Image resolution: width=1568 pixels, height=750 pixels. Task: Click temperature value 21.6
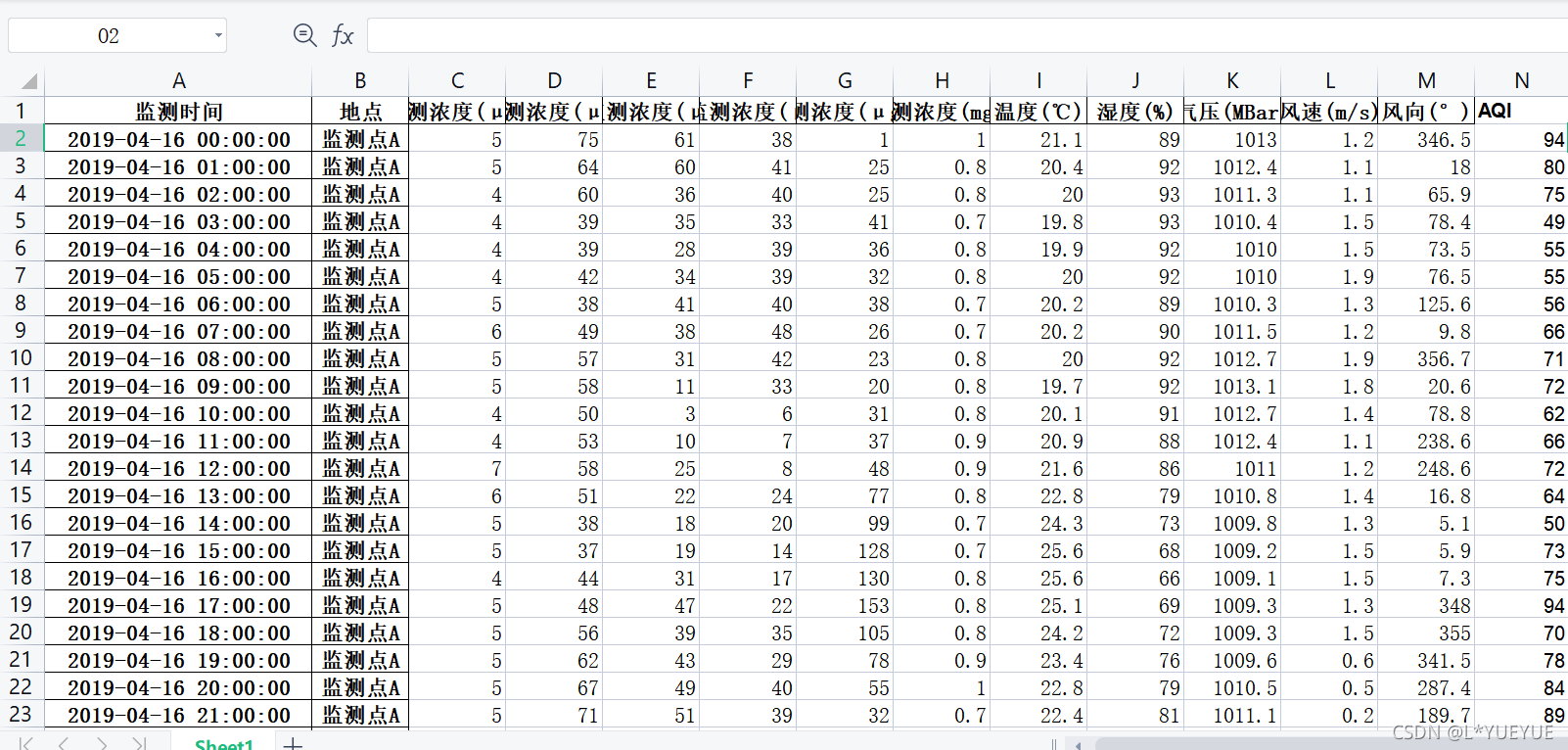click(1038, 468)
